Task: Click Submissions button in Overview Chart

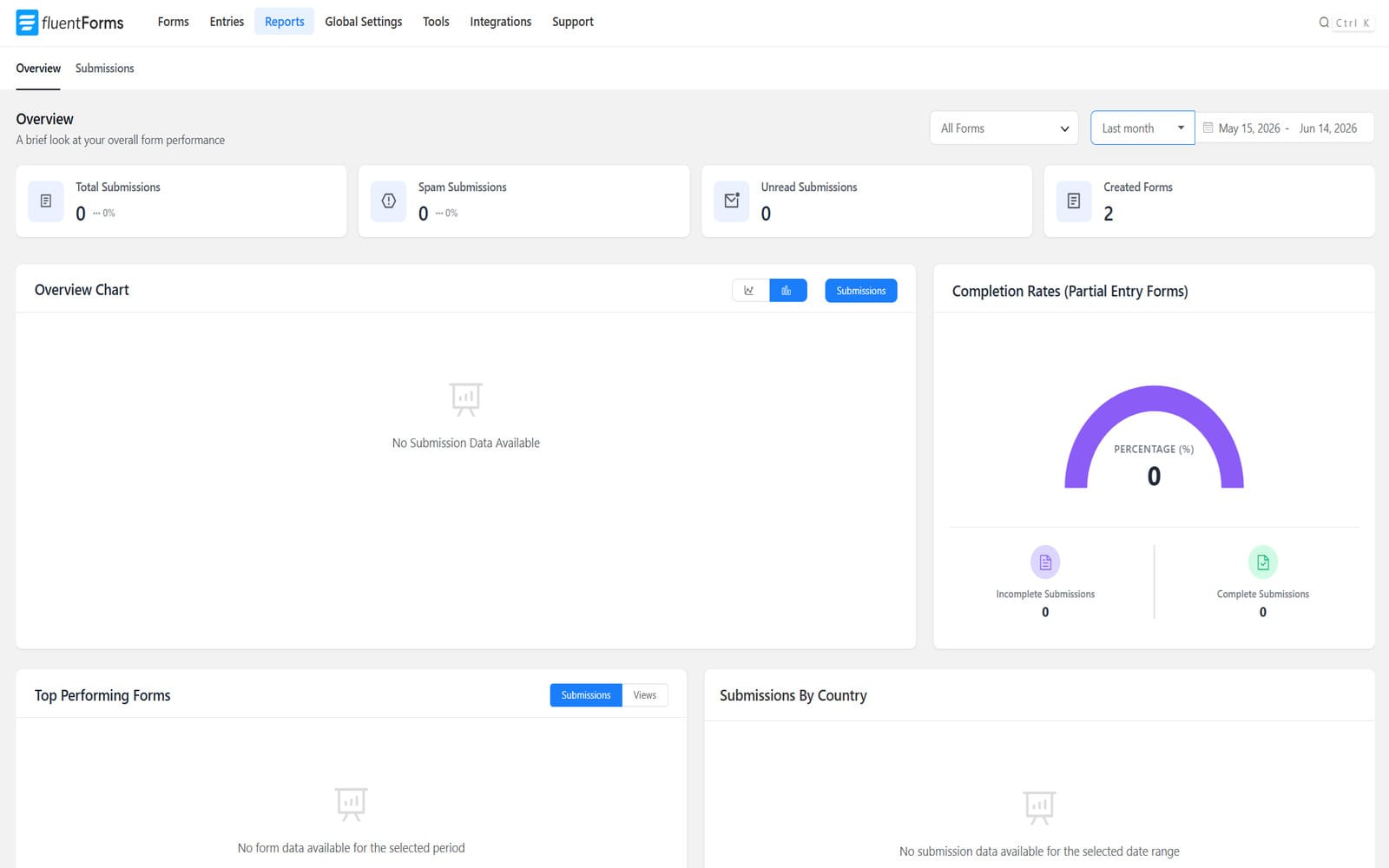Action: click(861, 291)
